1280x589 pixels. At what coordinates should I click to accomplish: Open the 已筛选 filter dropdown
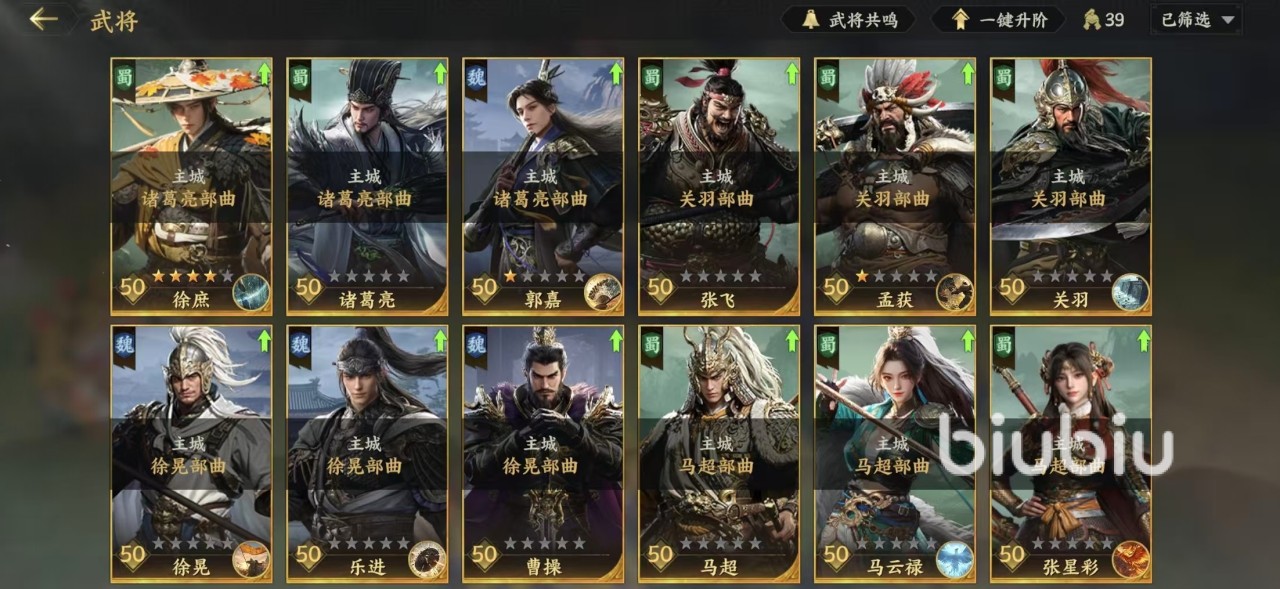coord(1196,19)
